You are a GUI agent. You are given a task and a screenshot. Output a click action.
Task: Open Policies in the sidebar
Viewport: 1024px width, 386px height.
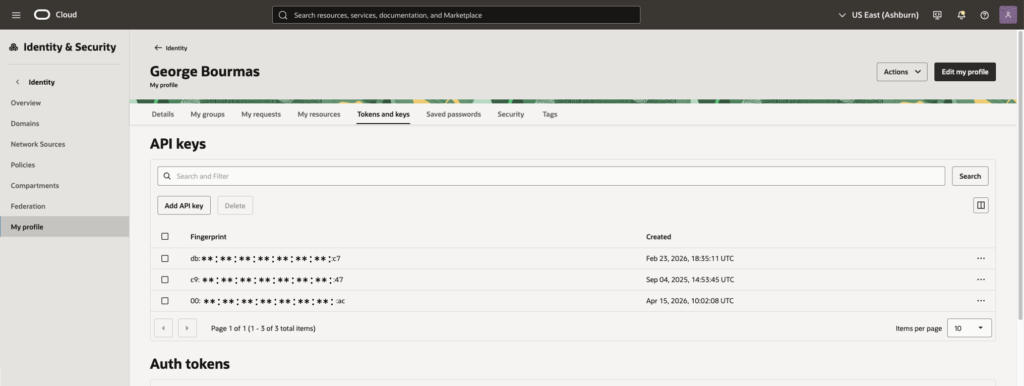[x=64, y=165]
